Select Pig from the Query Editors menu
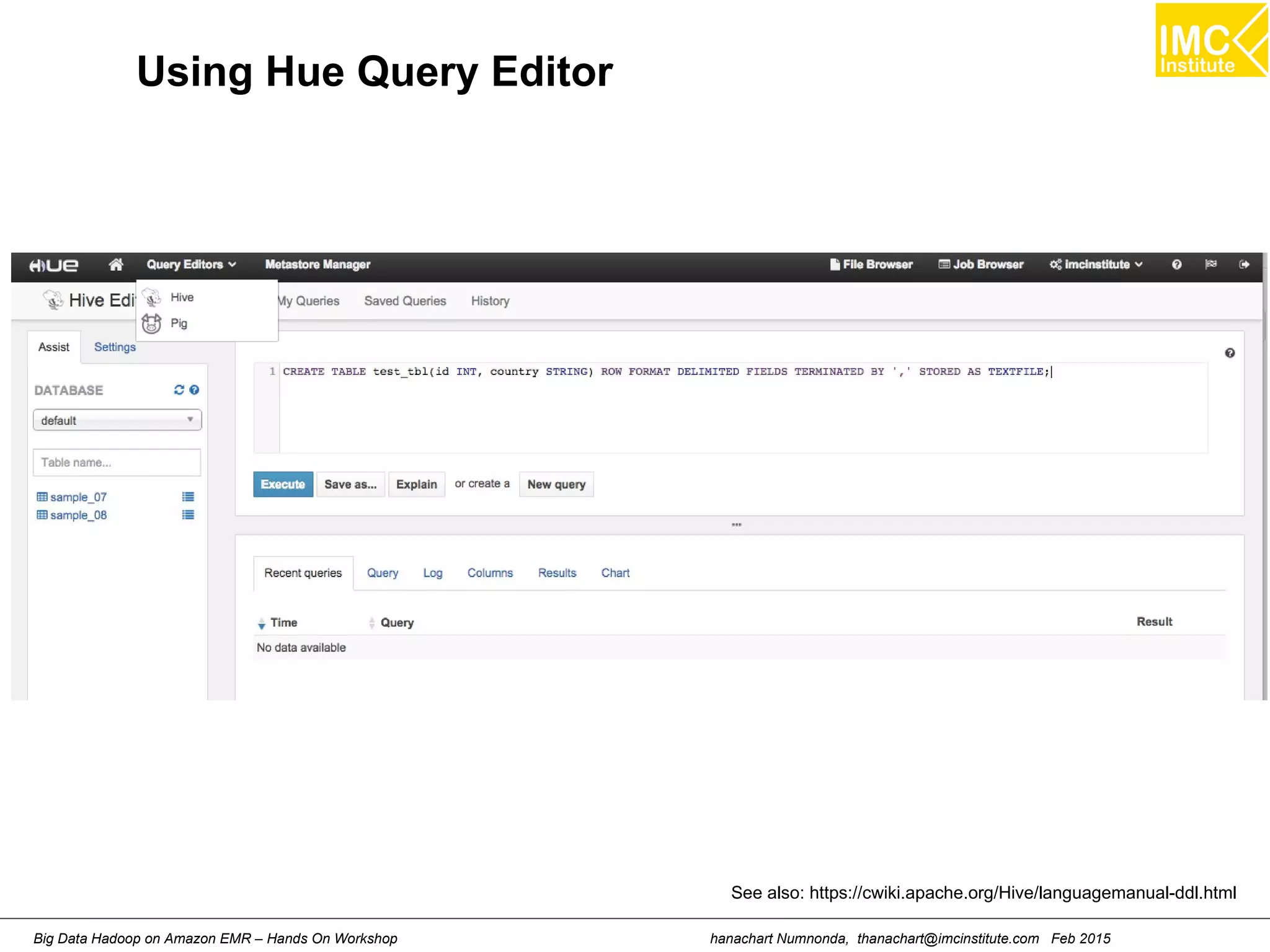 [x=179, y=324]
